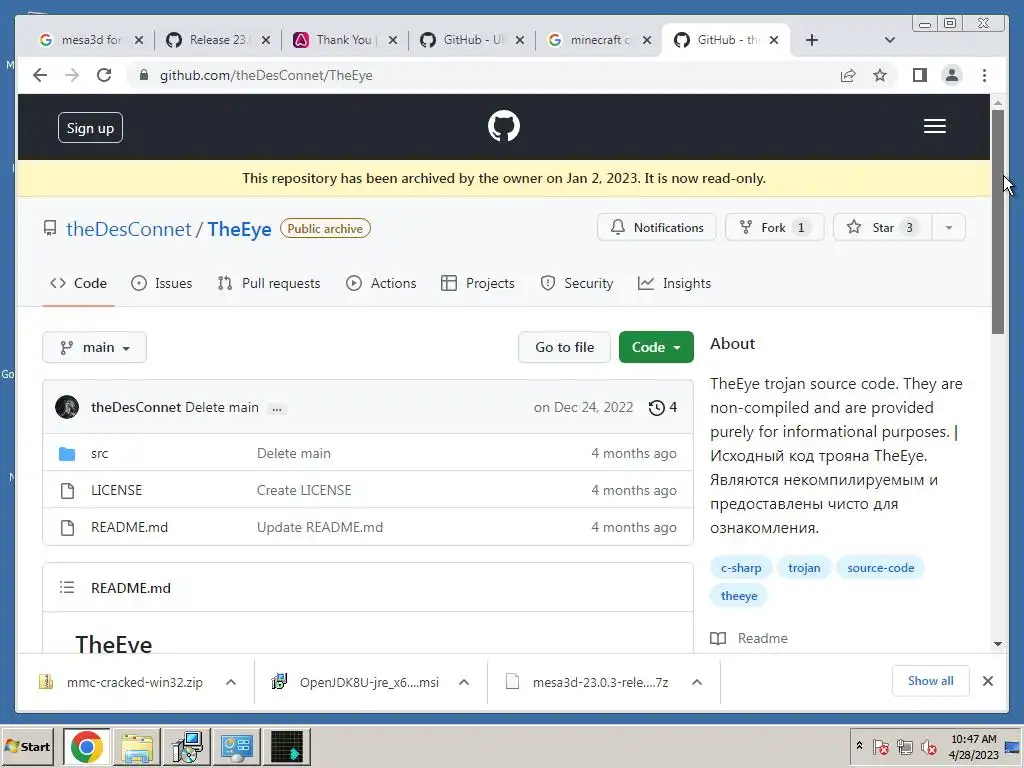Launch Chrome from the taskbar
This screenshot has width=1024, height=768.
(x=86, y=746)
